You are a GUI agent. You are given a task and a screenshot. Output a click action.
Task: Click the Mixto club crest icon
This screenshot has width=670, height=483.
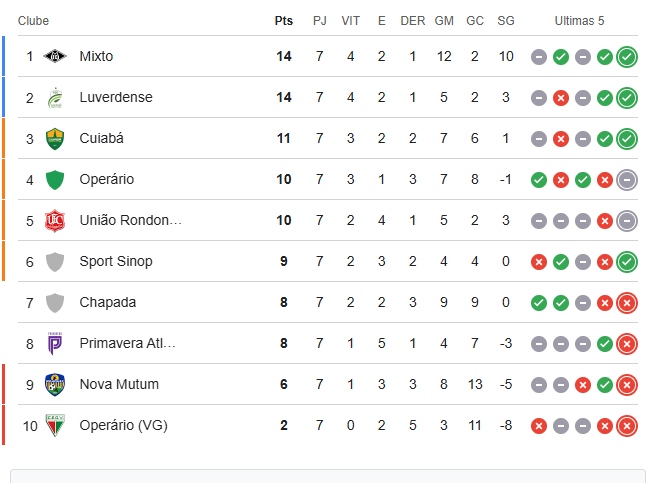coord(54,56)
